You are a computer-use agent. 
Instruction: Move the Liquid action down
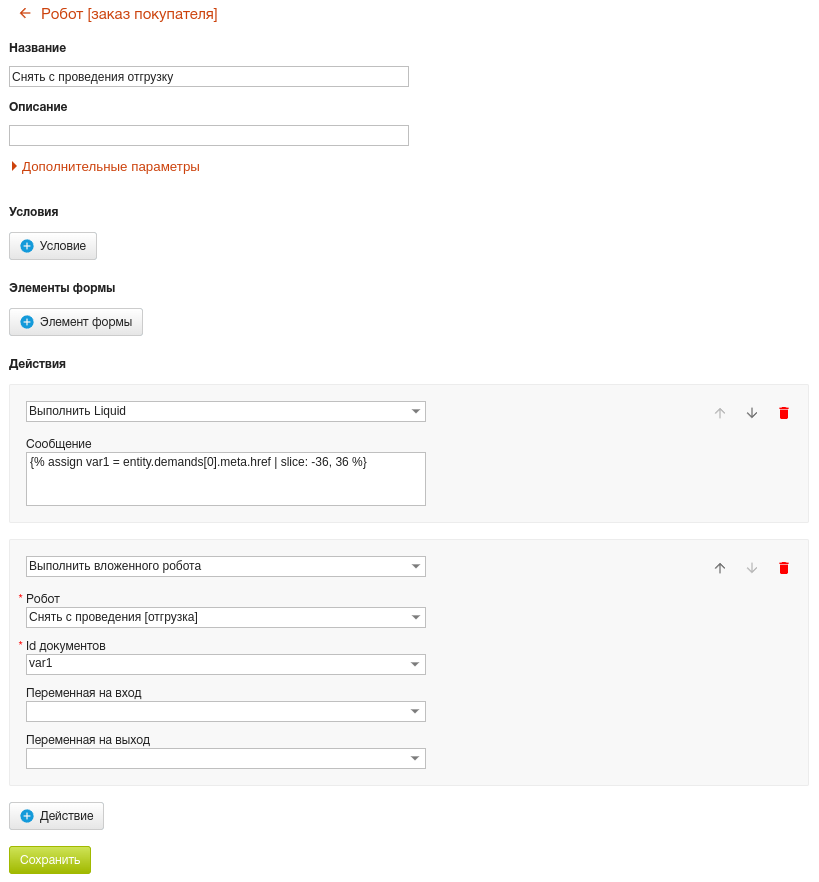(x=752, y=413)
